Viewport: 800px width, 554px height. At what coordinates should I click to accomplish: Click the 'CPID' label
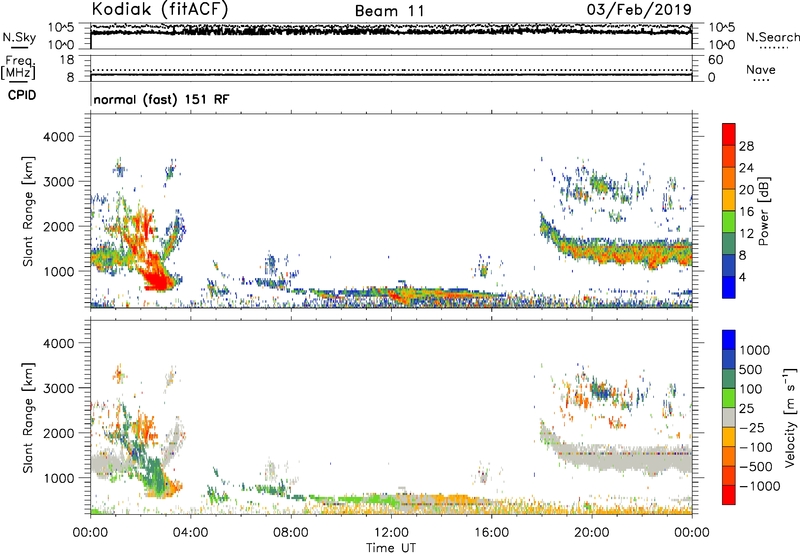(22, 95)
